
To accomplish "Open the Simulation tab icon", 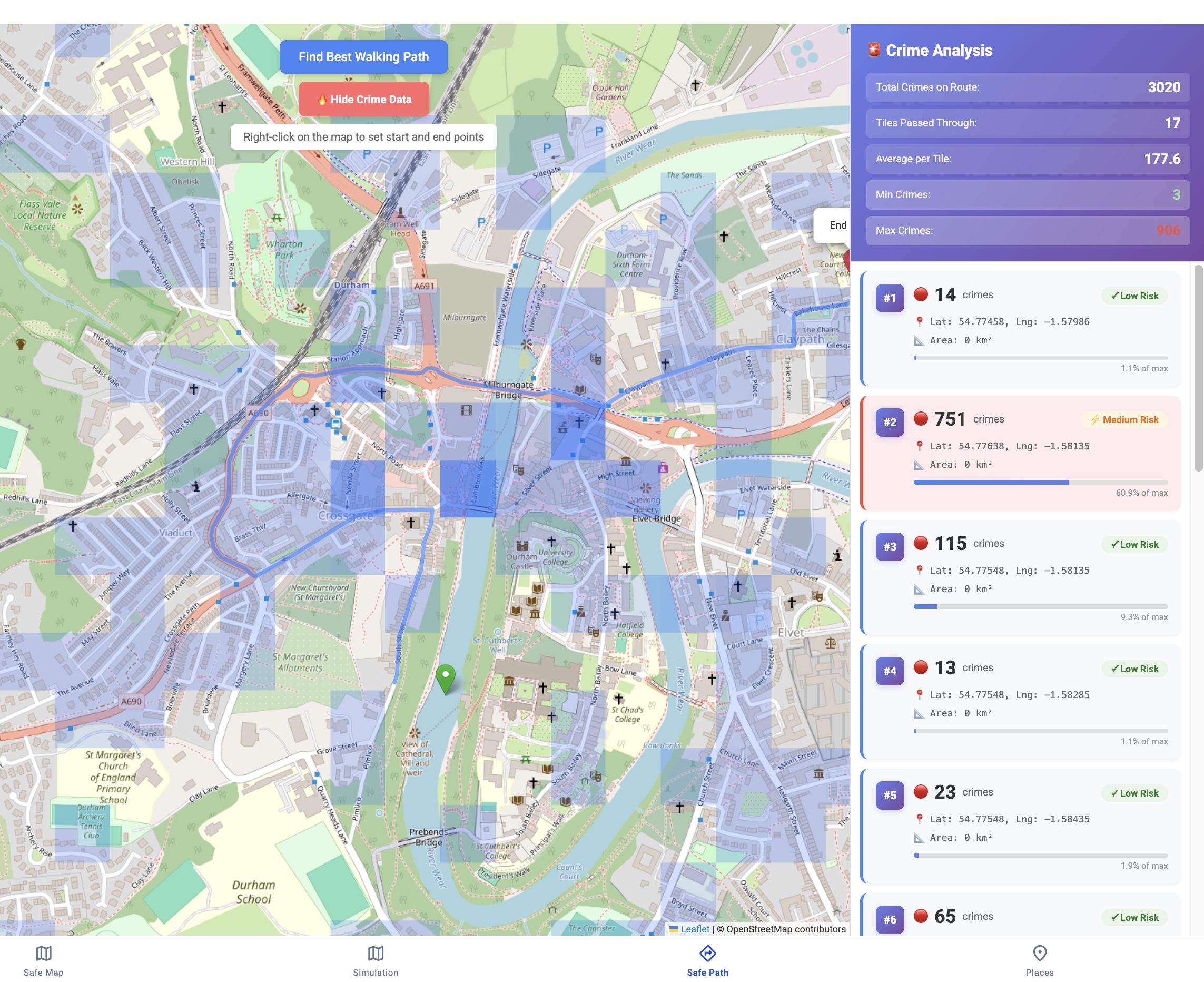I will pos(376,954).
